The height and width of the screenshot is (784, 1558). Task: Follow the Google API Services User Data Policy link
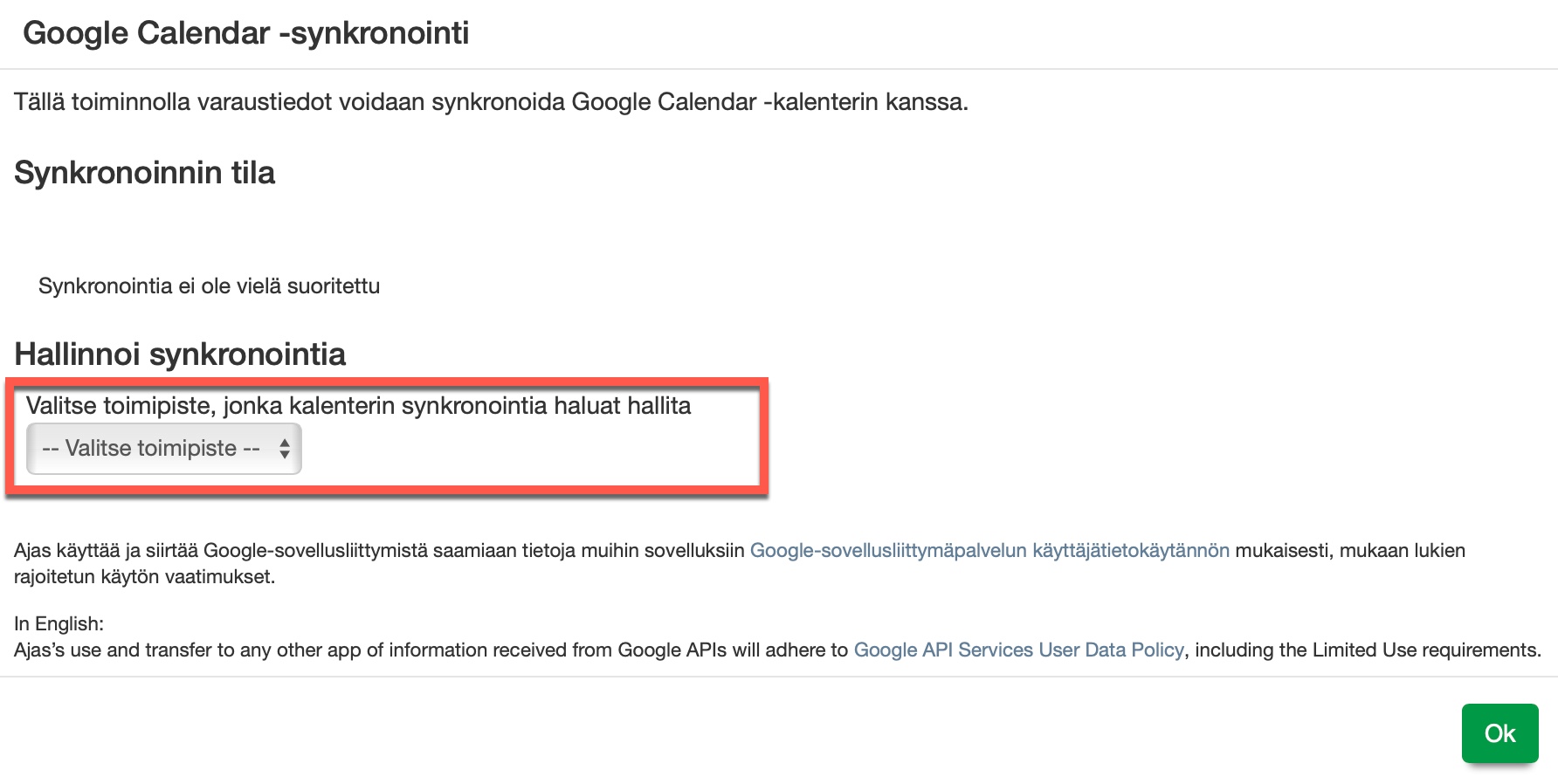[x=1018, y=650]
